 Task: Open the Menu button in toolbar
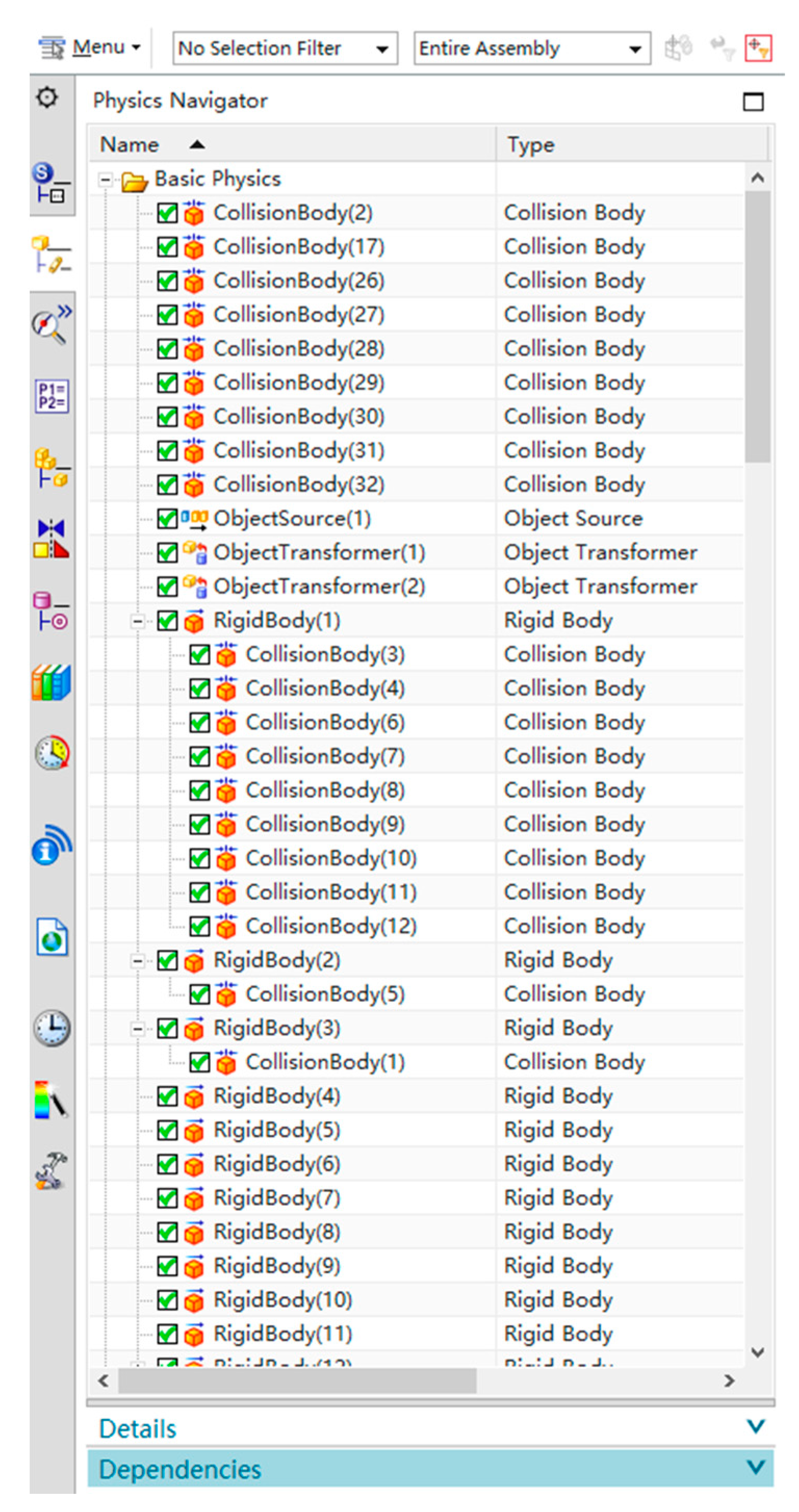coord(90,47)
